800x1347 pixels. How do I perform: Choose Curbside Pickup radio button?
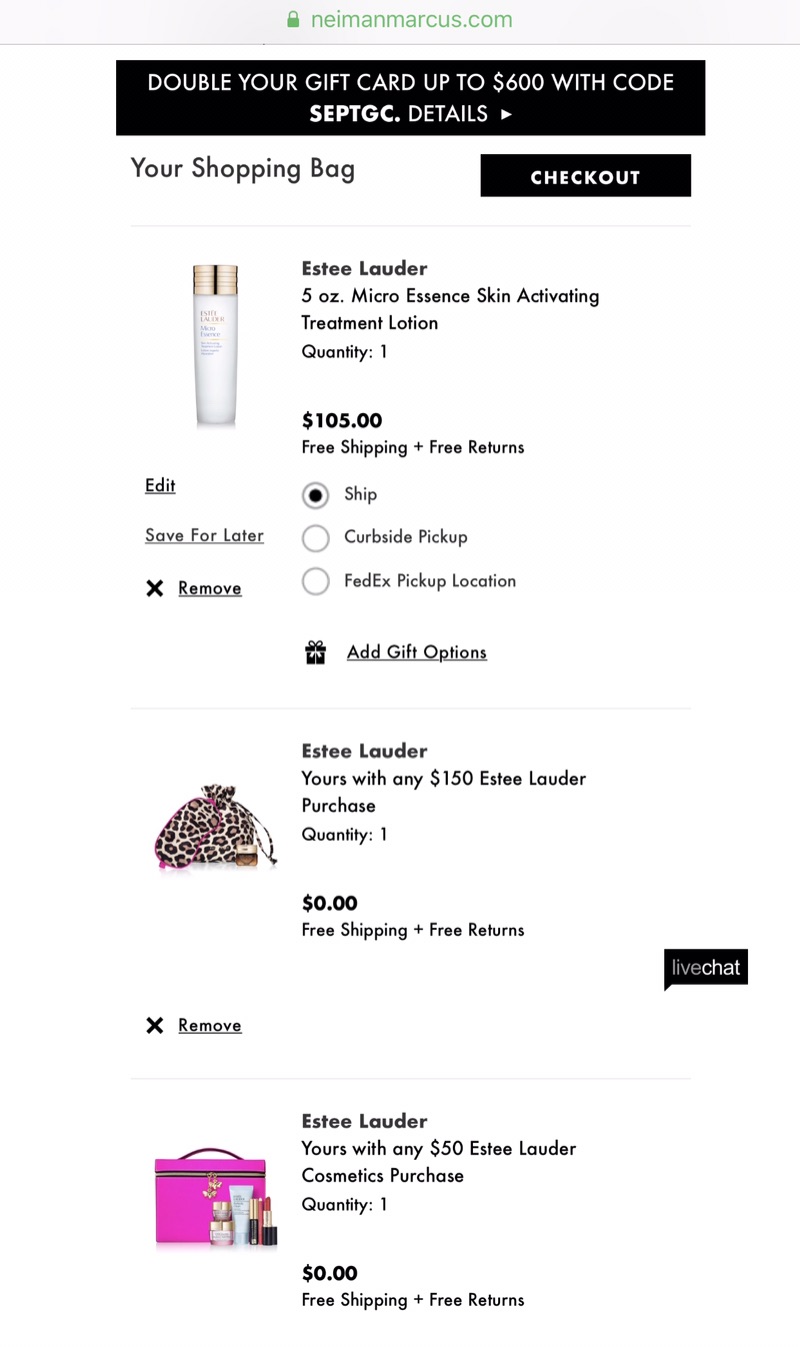(316, 538)
